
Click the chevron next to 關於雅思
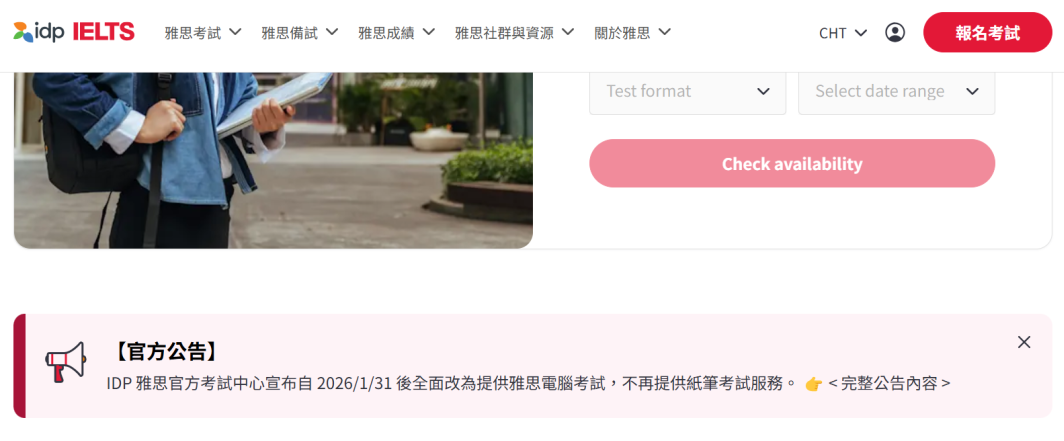(x=665, y=32)
